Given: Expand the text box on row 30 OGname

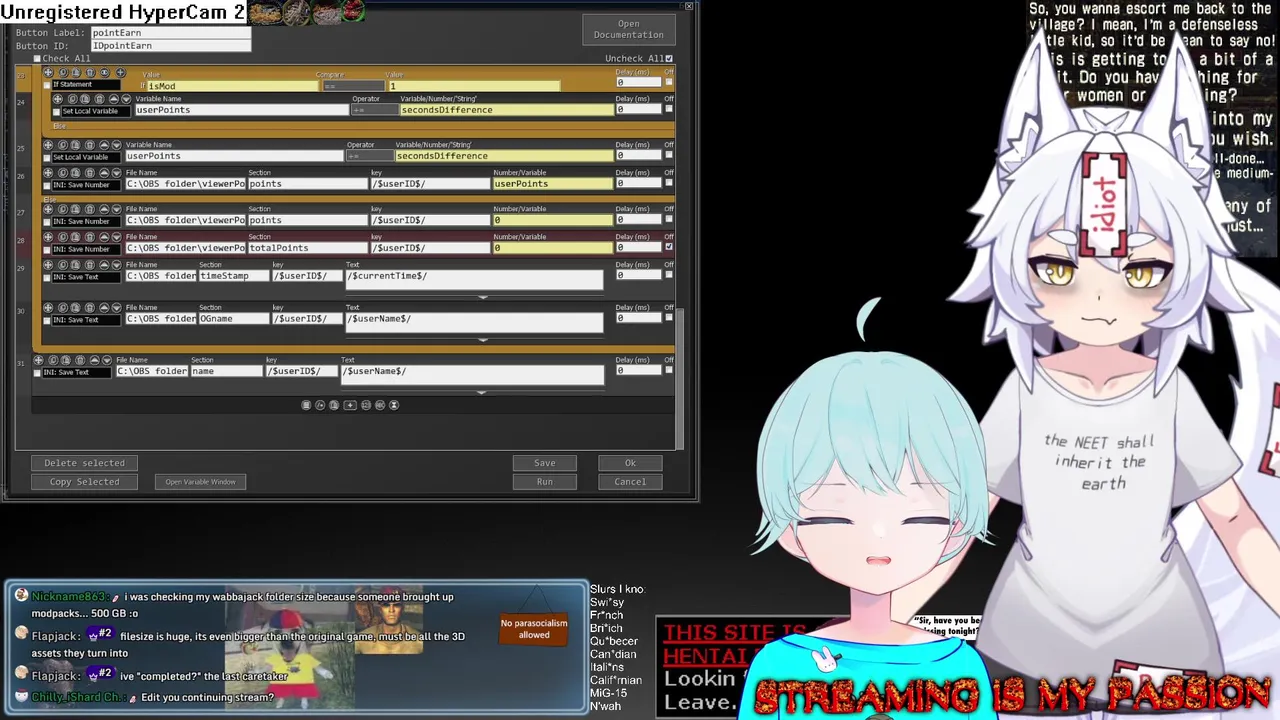Looking at the screenshot, I should click(483, 339).
